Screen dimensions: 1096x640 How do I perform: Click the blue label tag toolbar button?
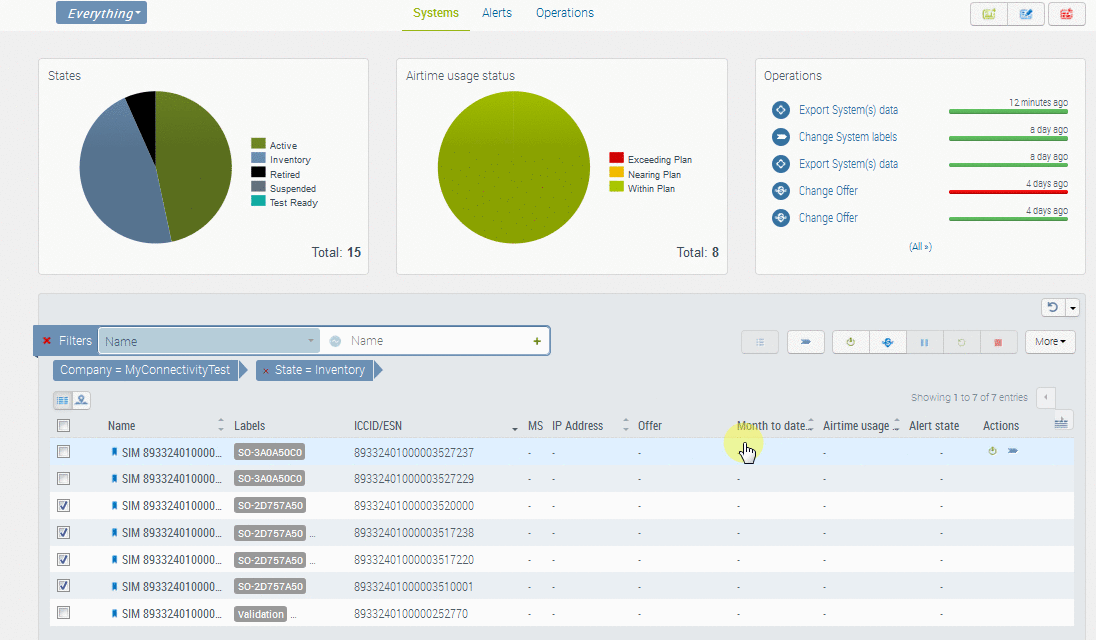coord(805,342)
